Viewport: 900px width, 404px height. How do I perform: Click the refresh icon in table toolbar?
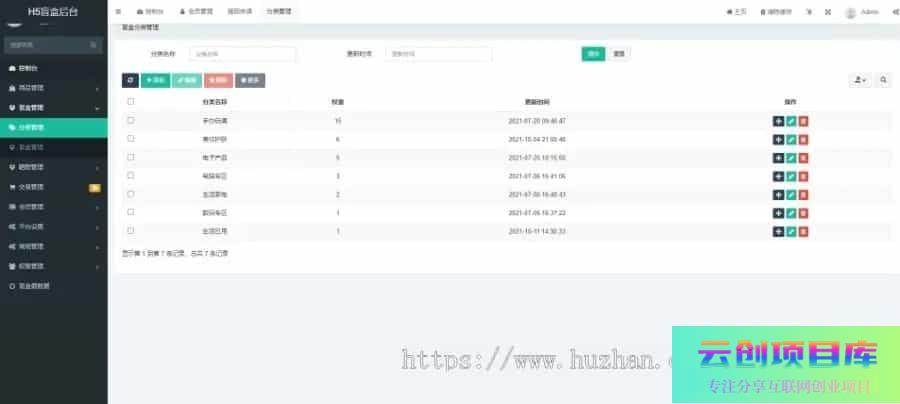tap(130, 79)
